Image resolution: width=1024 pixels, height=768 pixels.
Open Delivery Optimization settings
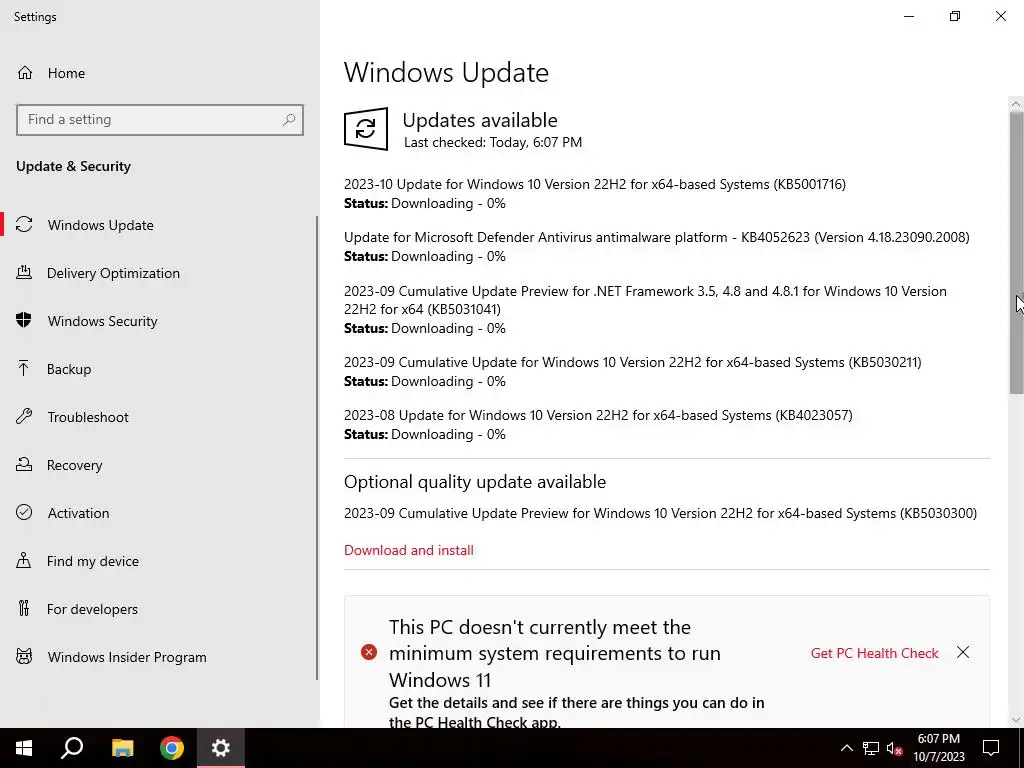(x=159, y=273)
